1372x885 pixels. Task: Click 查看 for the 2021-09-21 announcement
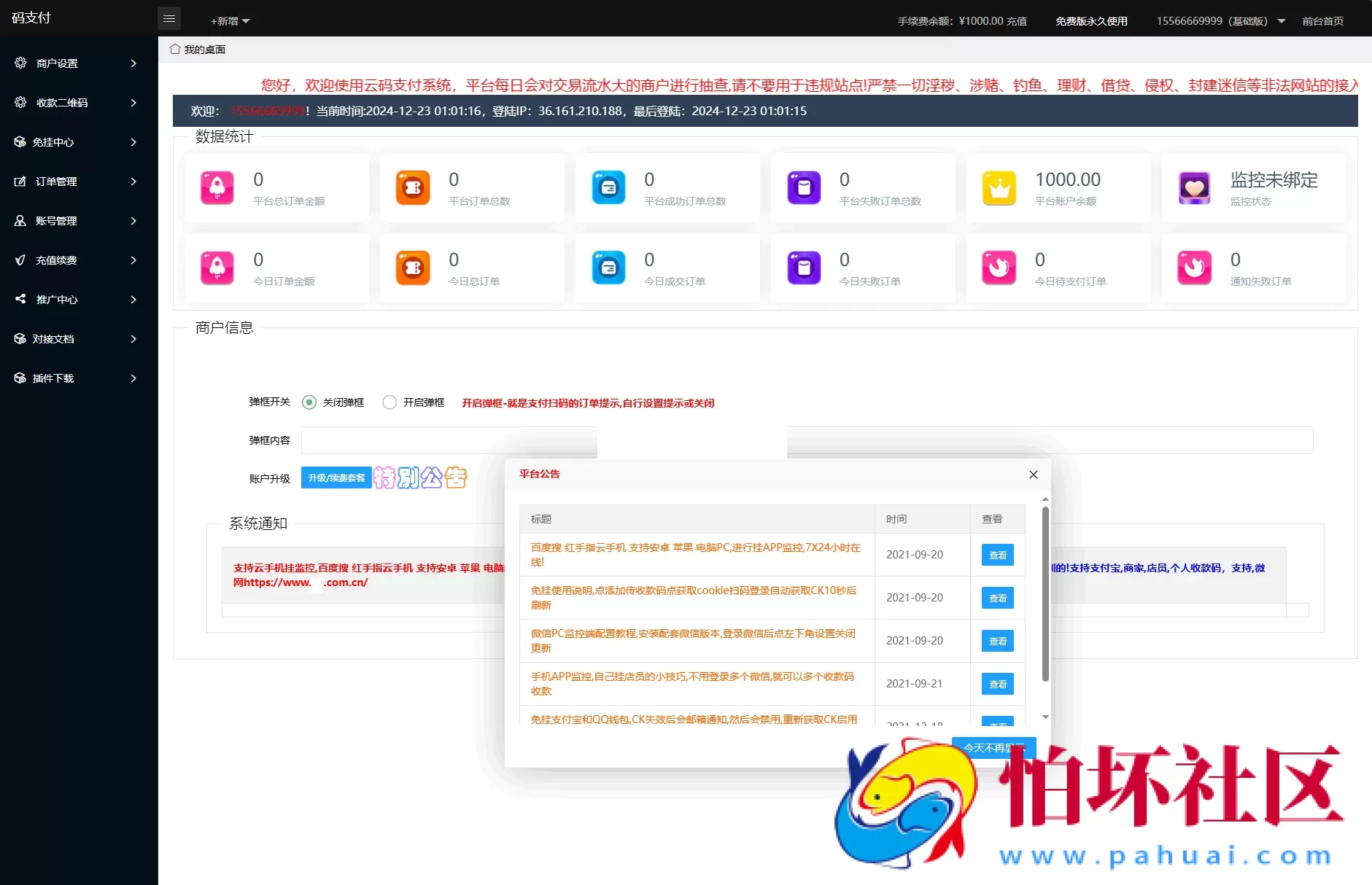click(997, 684)
